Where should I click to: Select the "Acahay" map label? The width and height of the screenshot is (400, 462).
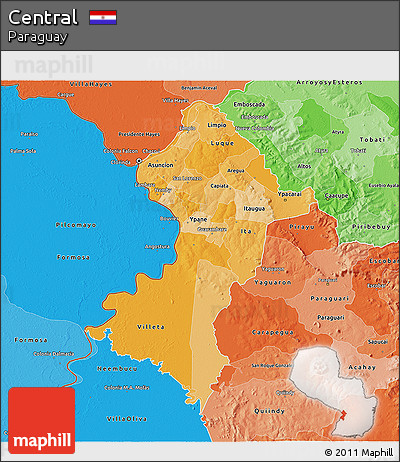(x=362, y=367)
